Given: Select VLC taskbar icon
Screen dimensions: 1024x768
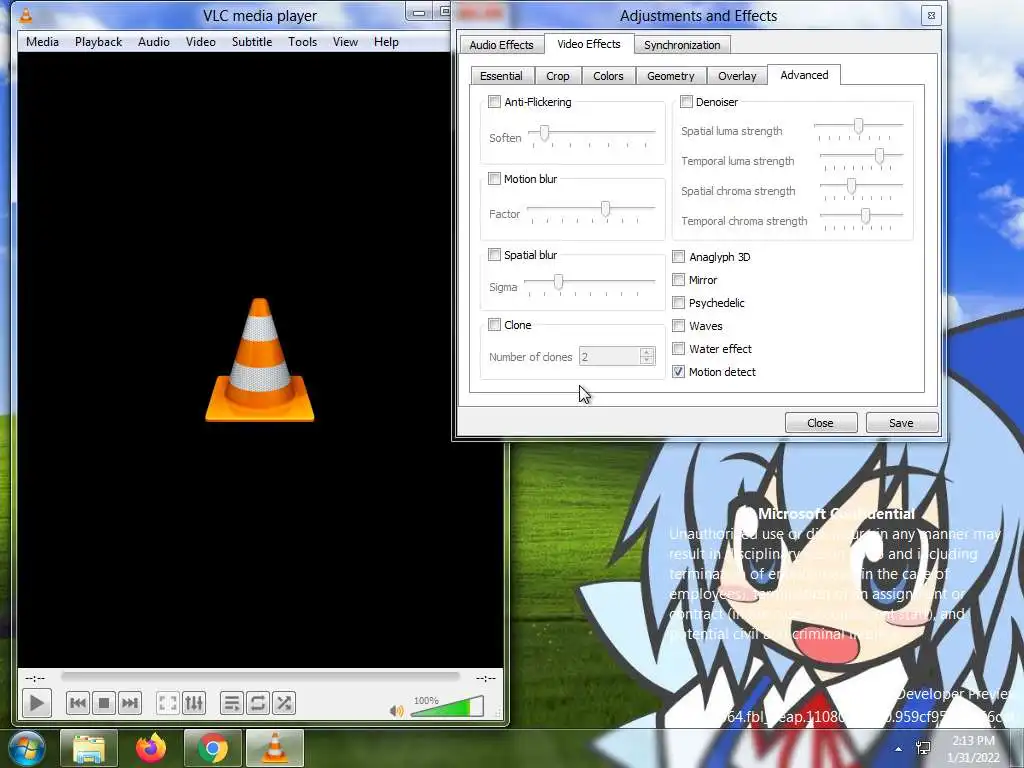Looking at the screenshot, I should click(x=275, y=748).
